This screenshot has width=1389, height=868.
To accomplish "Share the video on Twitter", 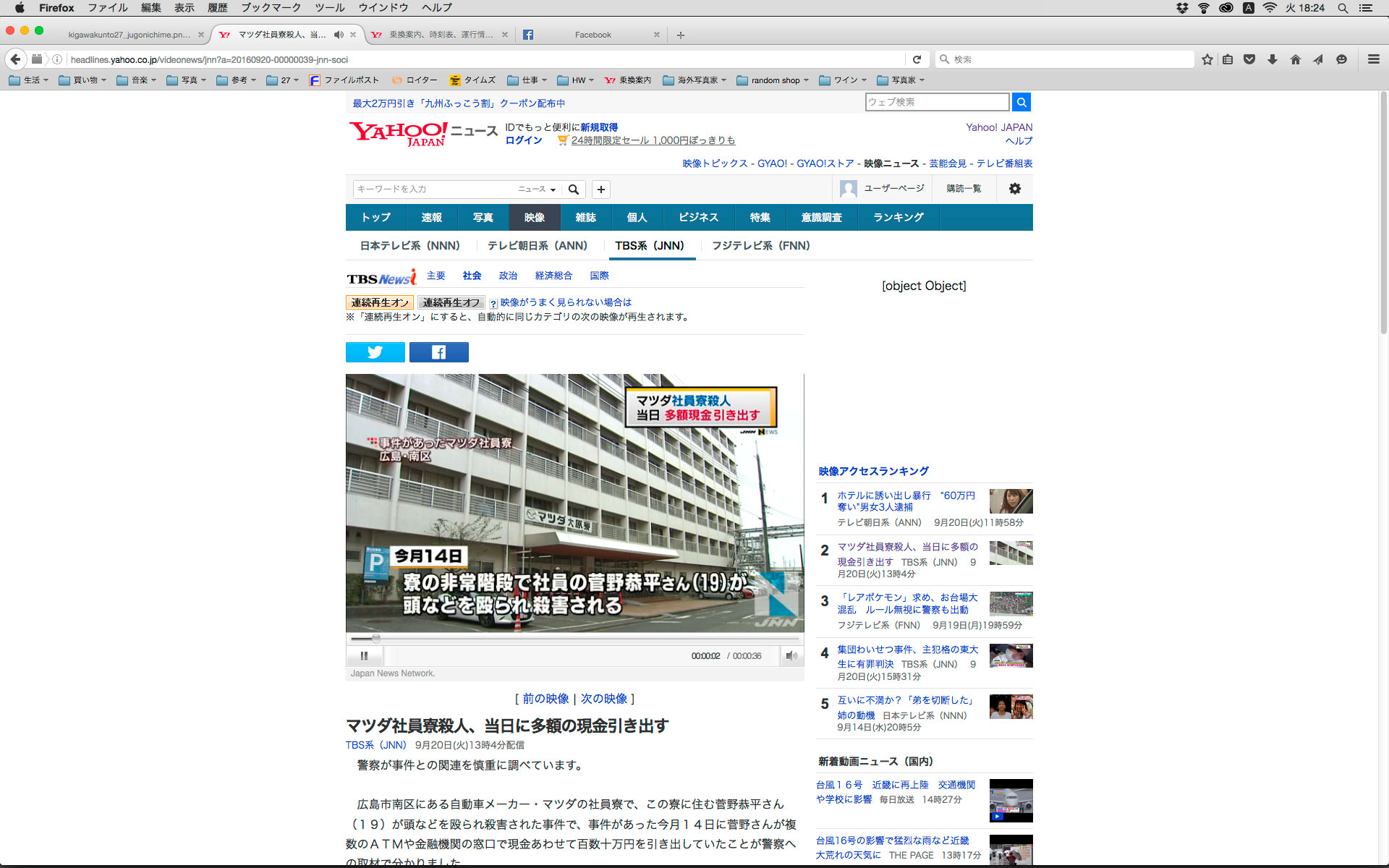I will (375, 352).
